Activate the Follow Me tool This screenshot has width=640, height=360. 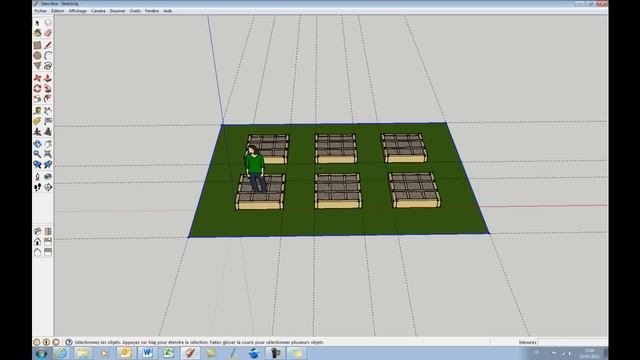(48, 88)
